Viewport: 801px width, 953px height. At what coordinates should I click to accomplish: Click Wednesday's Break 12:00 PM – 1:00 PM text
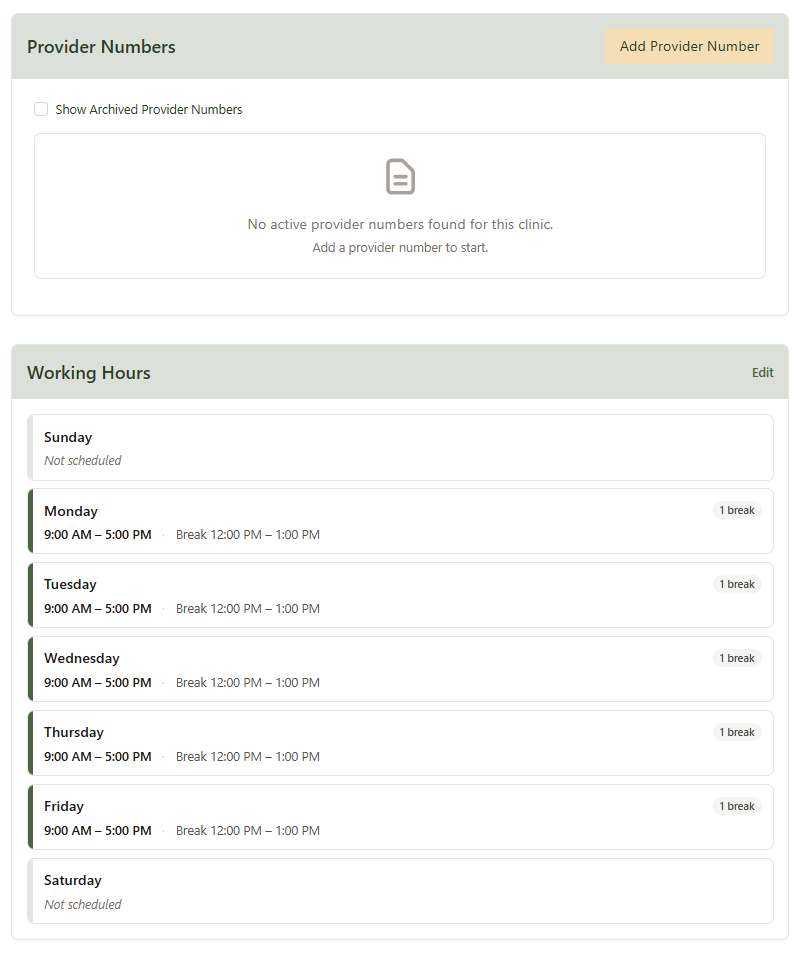point(248,683)
